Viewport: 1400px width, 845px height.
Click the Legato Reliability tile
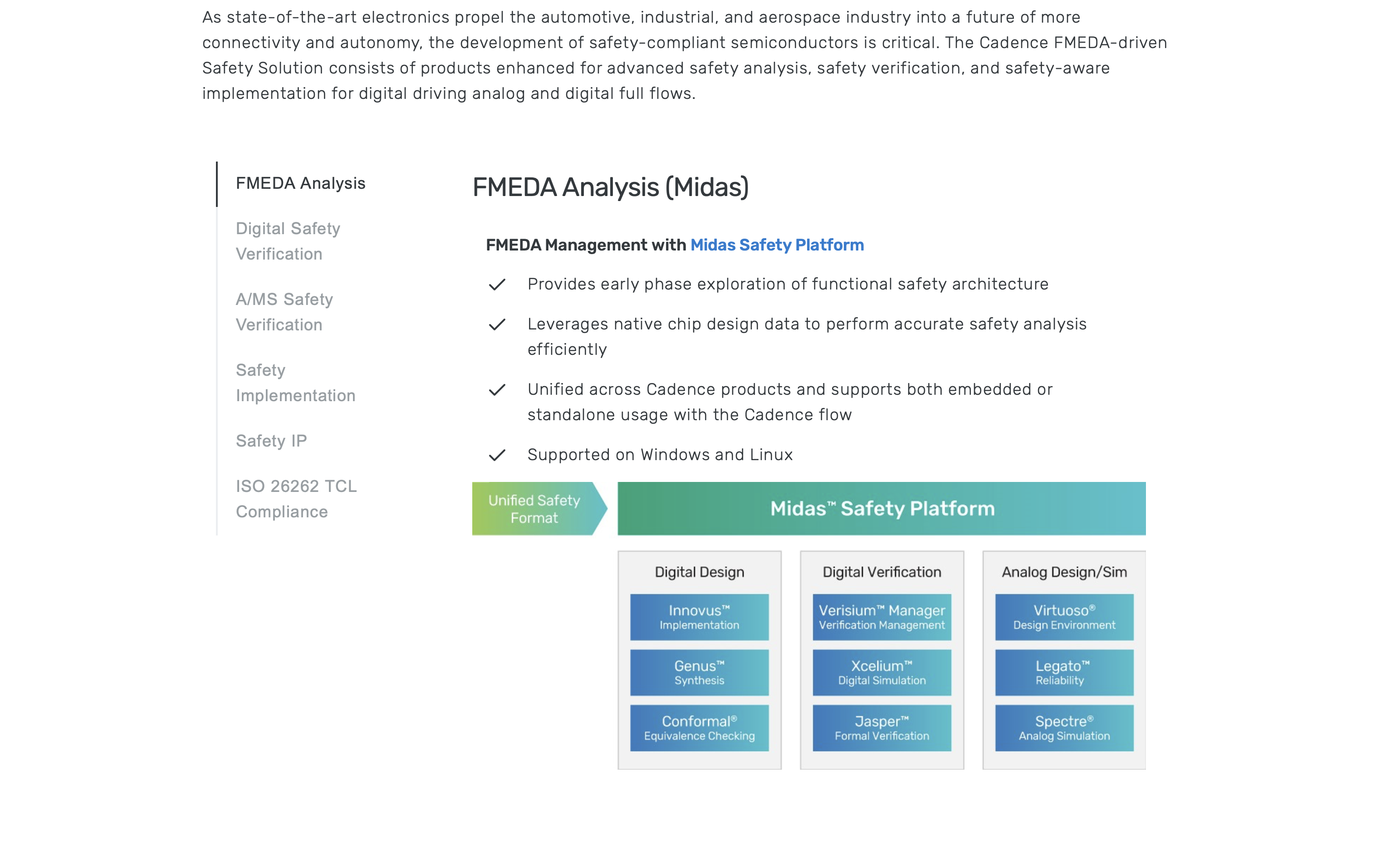point(1064,672)
